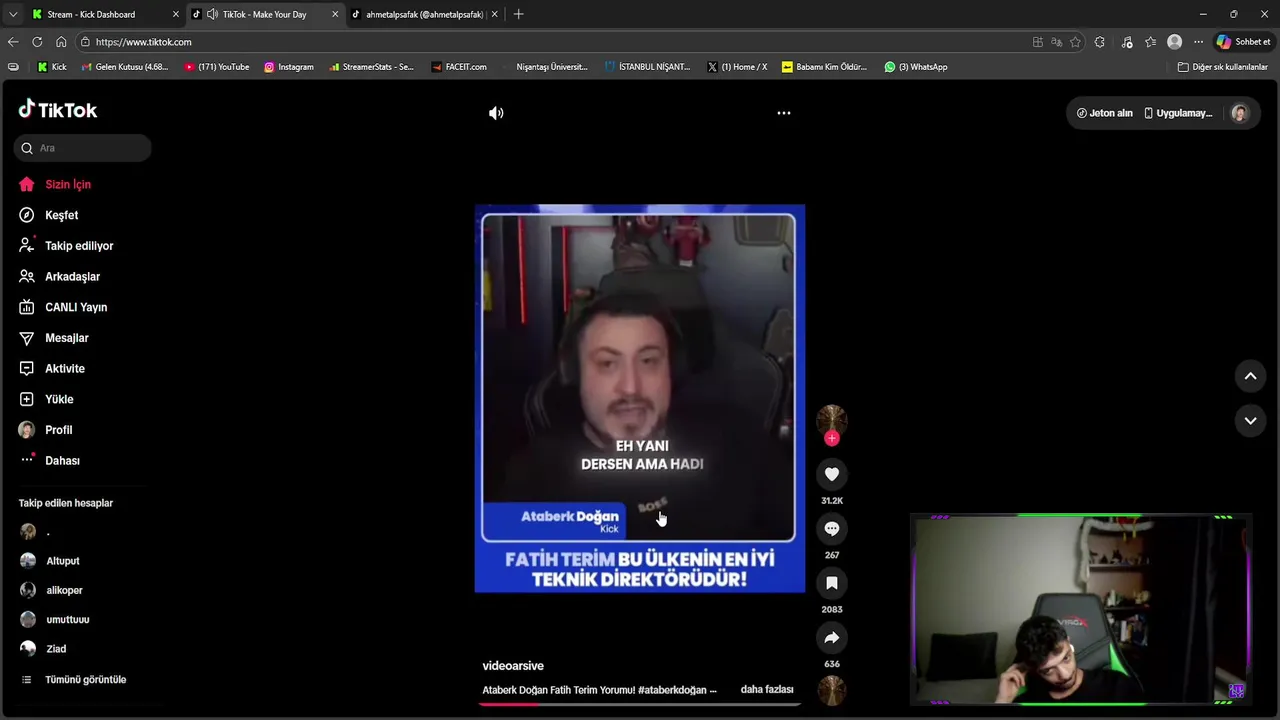
Task: Click the browser home icon
Action: point(61,42)
